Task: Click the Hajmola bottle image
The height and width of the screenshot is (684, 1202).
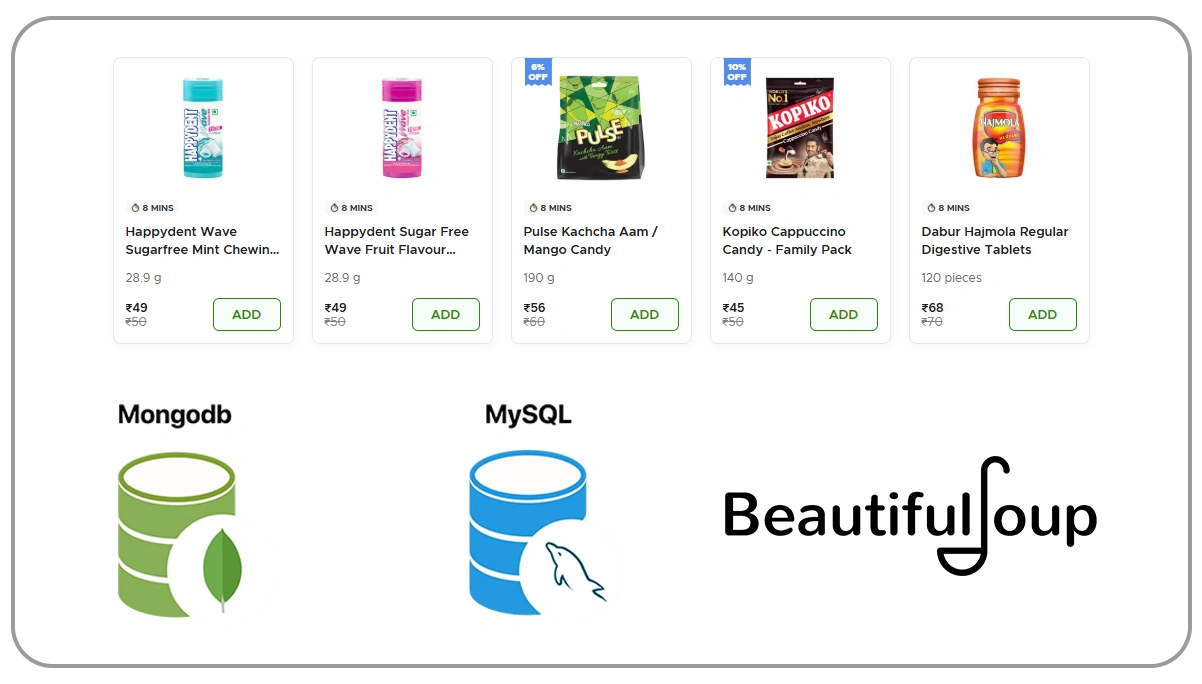Action: pyautogui.click(x=999, y=128)
